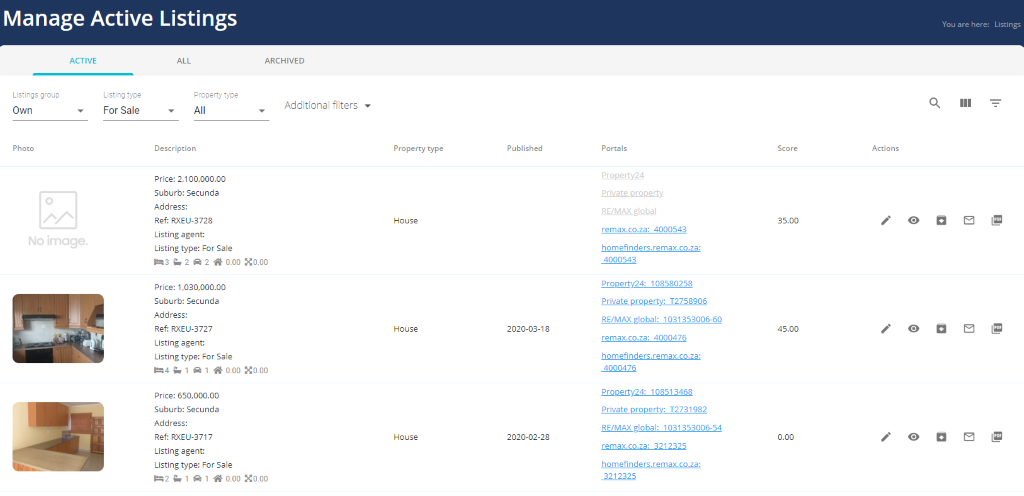Email listing RXEU-3727 via envelope icon
Viewport: 1024px width, 496px height.
click(x=969, y=329)
